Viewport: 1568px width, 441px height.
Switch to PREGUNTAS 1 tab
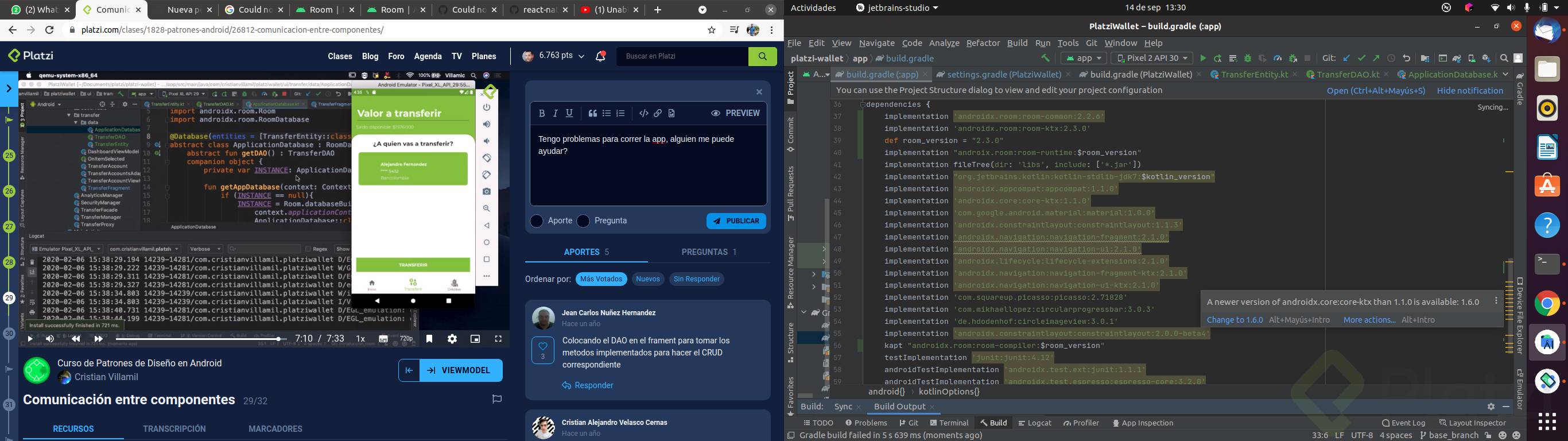coord(709,252)
